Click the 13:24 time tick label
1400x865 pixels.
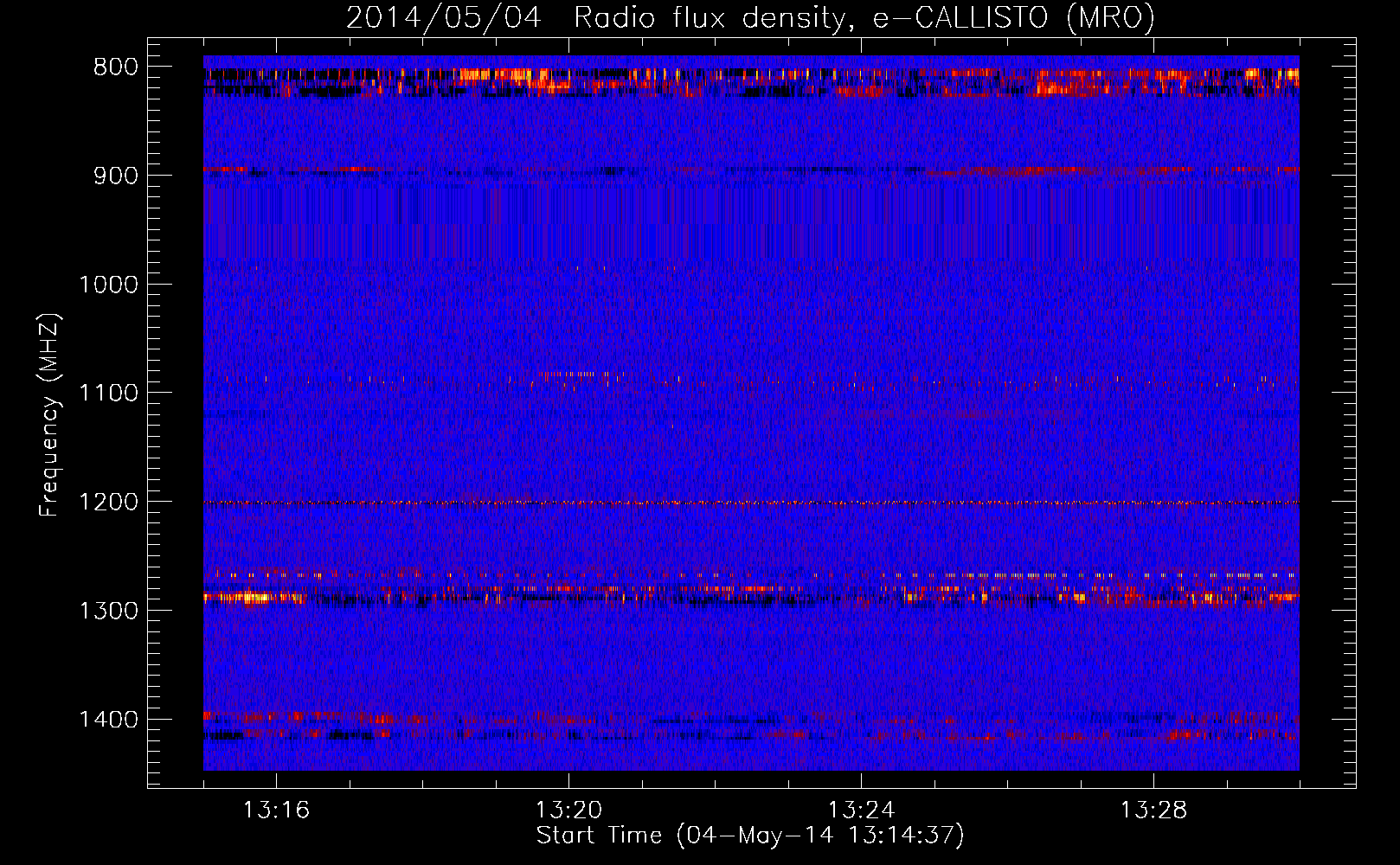coord(861,811)
